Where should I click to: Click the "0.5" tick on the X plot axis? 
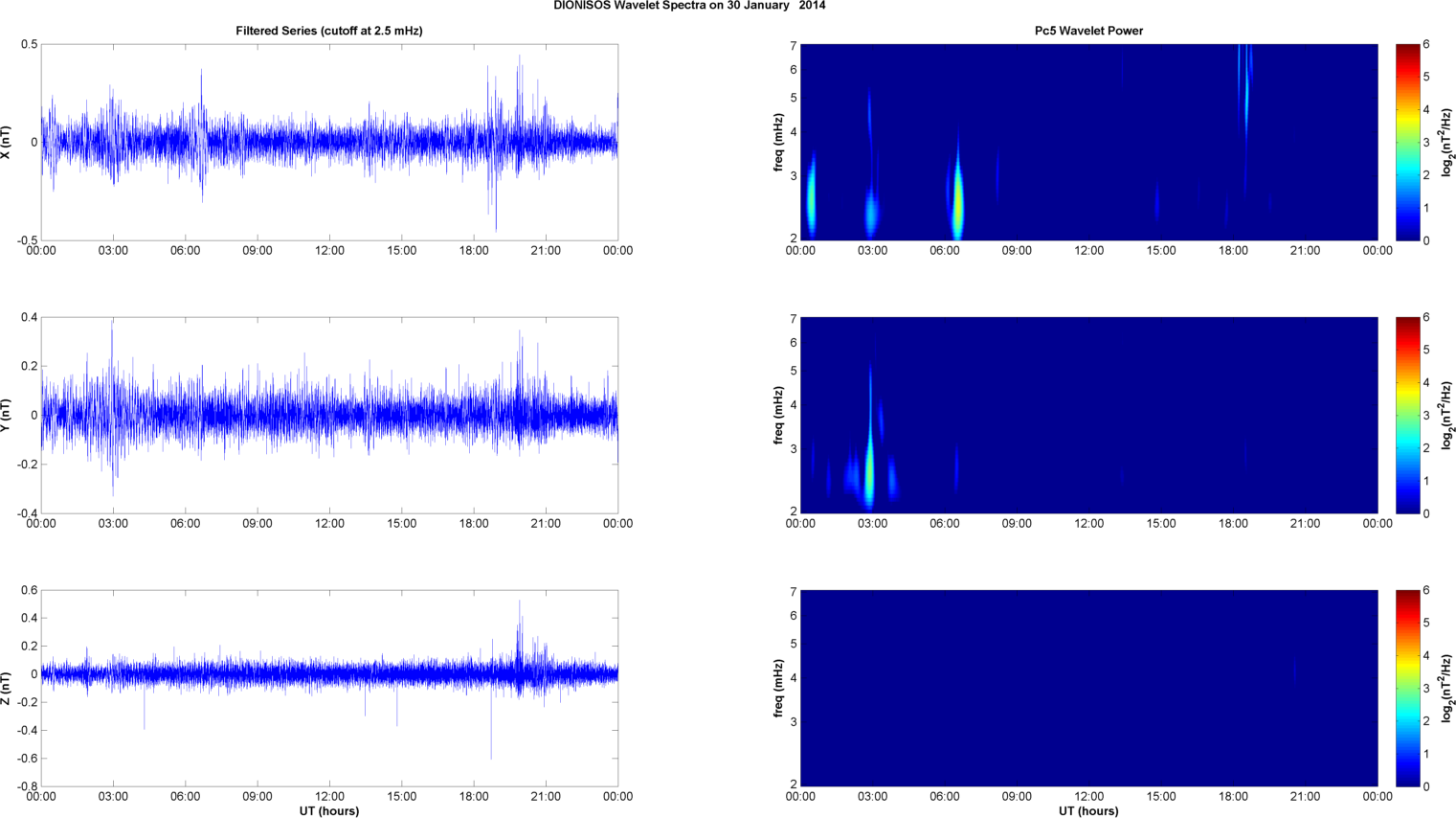(29, 44)
